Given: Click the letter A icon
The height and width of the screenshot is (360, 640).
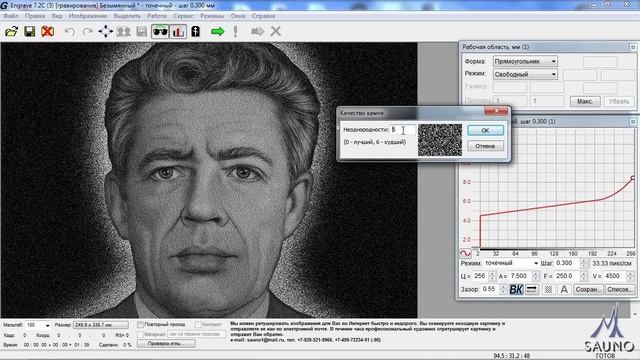Looking at the screenshot, I should pos(564,289).
